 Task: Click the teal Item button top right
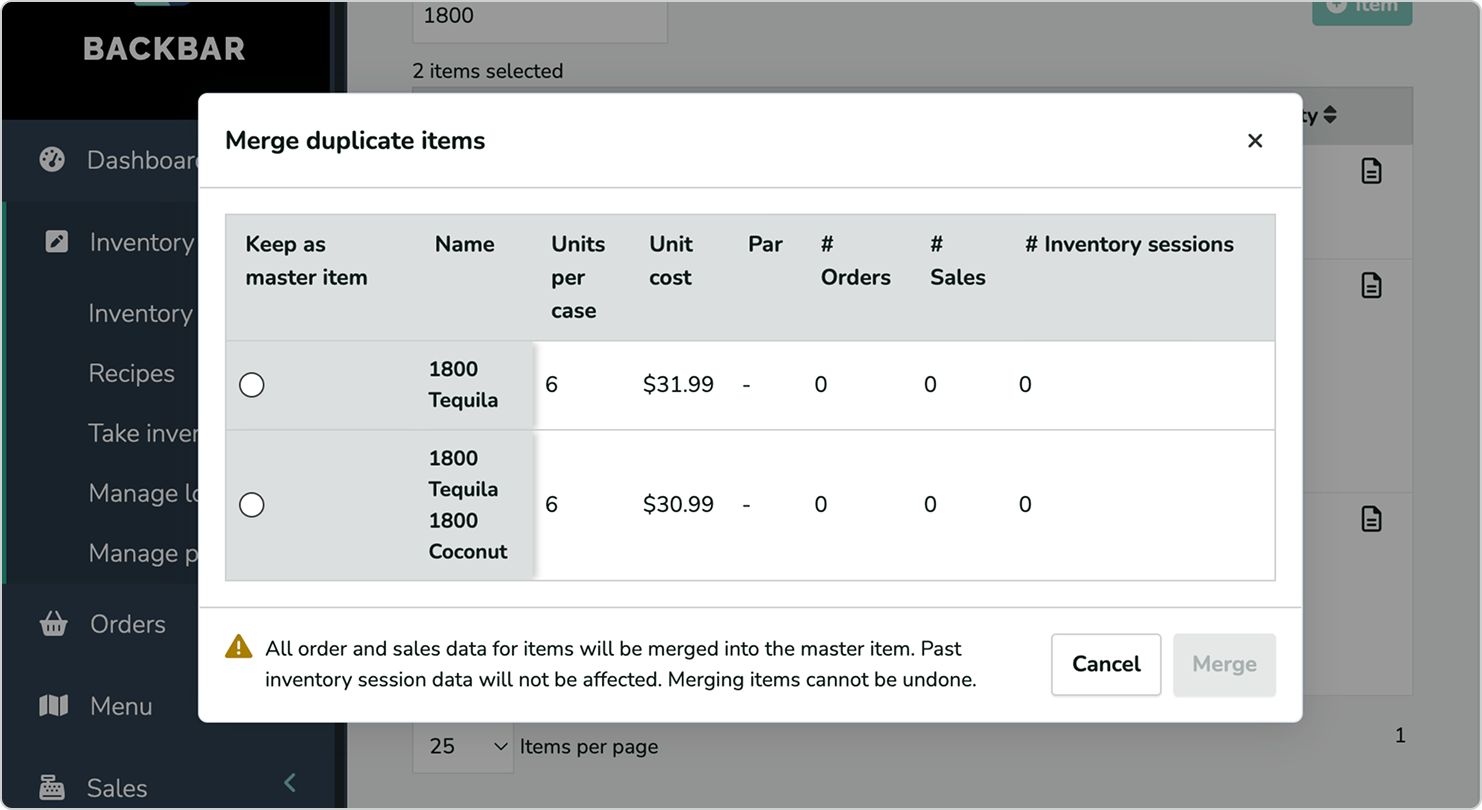pos(1361,10)
